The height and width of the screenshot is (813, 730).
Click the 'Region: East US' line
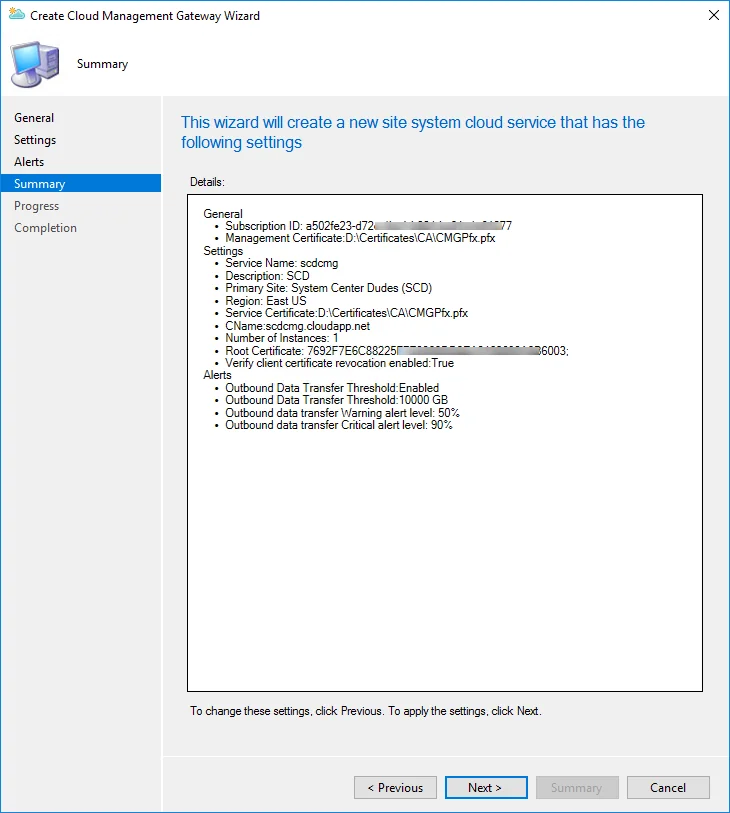[x=265, y=301]
